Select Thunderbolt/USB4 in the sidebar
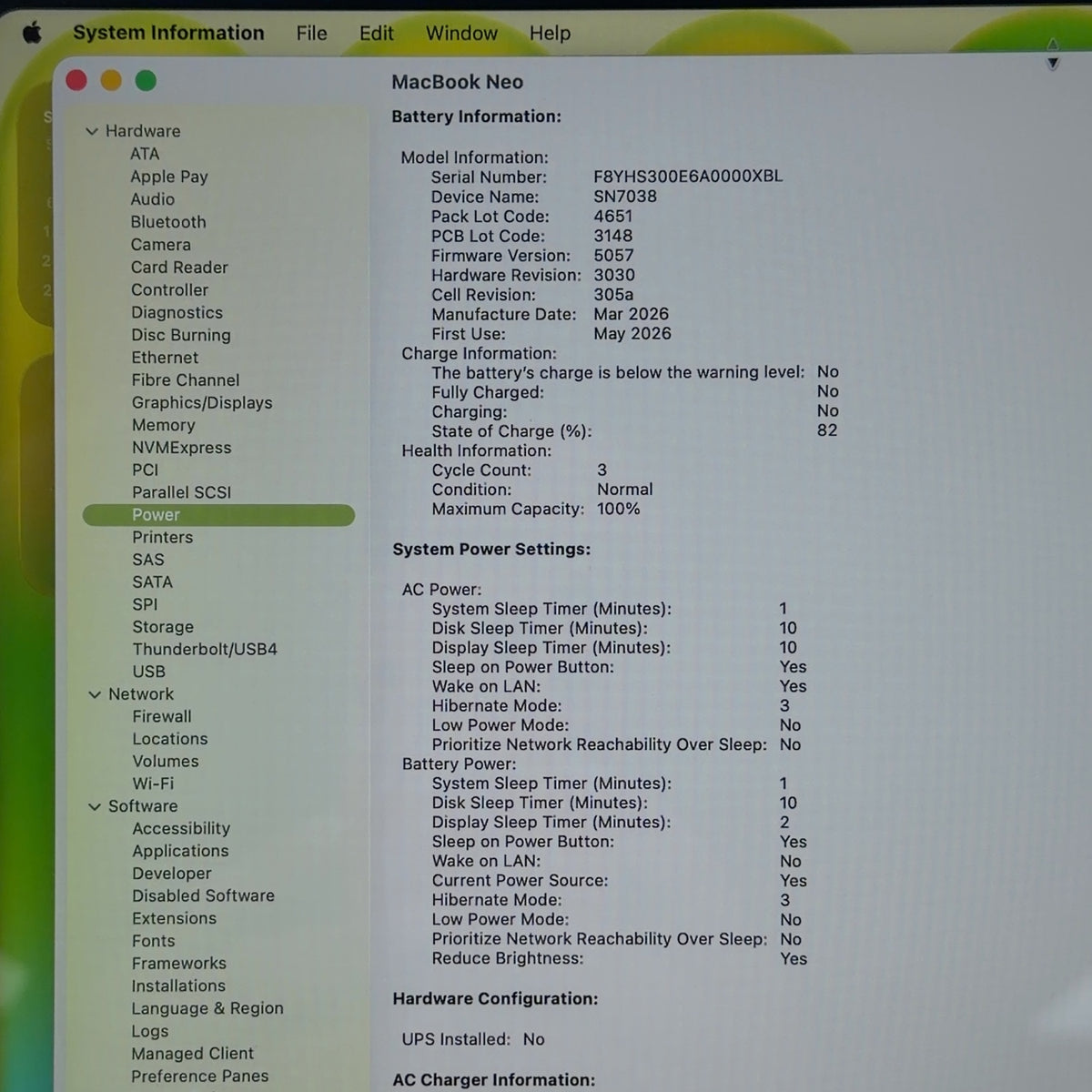This screenshot has height=1092, width=1092. (x=205, y=649)
